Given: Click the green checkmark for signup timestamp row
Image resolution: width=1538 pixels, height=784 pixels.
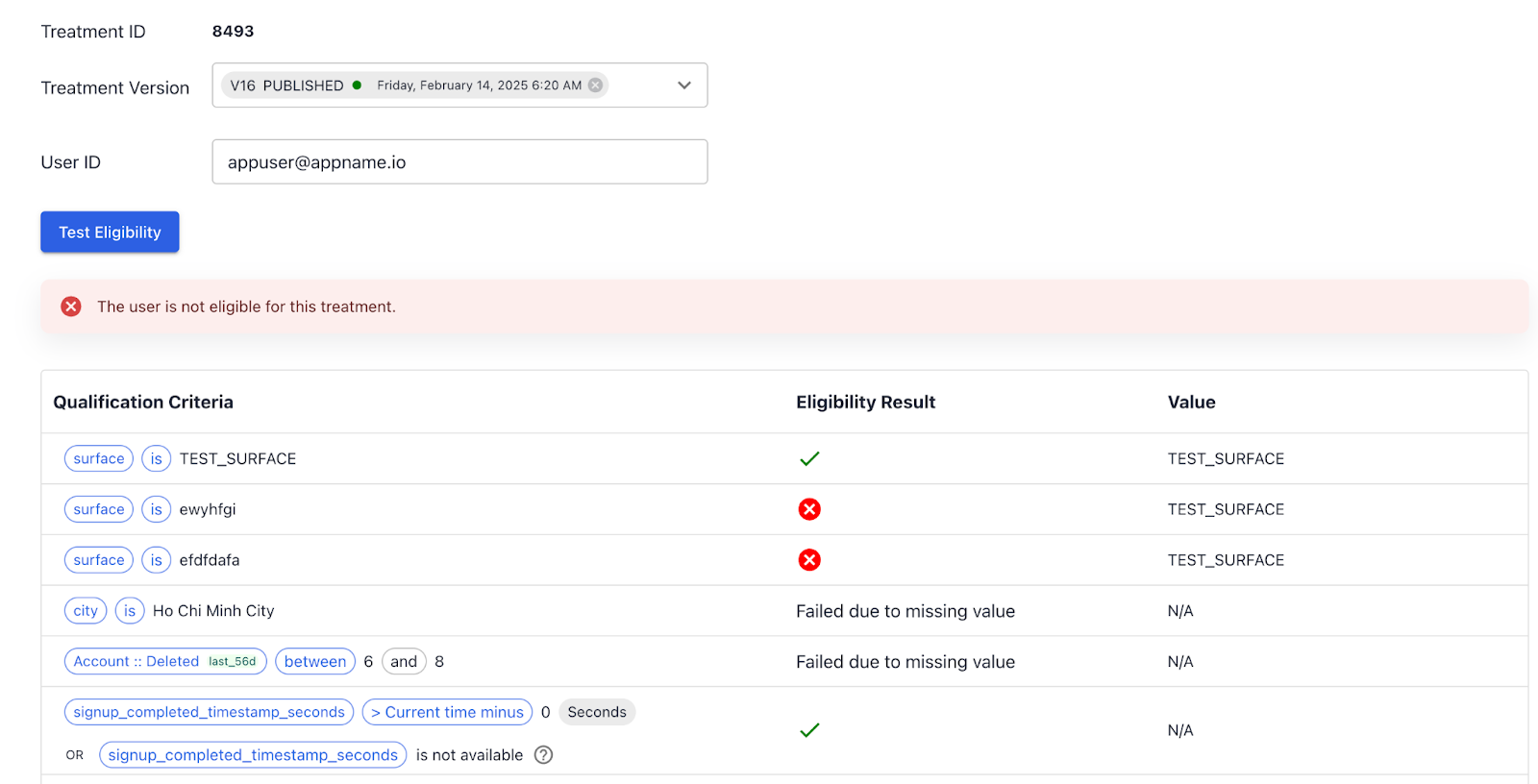Looking at the screenshot, I should click(x=809, y=730).
